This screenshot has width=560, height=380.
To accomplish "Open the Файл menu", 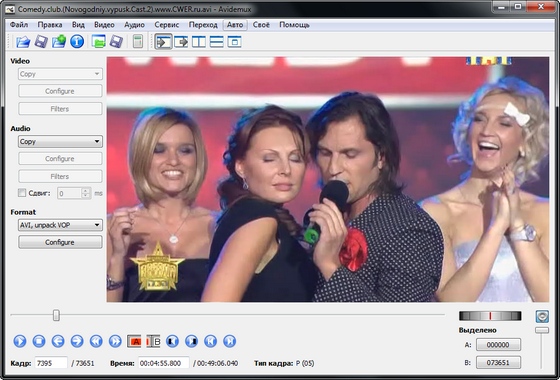I will click(x=19, y=25).
